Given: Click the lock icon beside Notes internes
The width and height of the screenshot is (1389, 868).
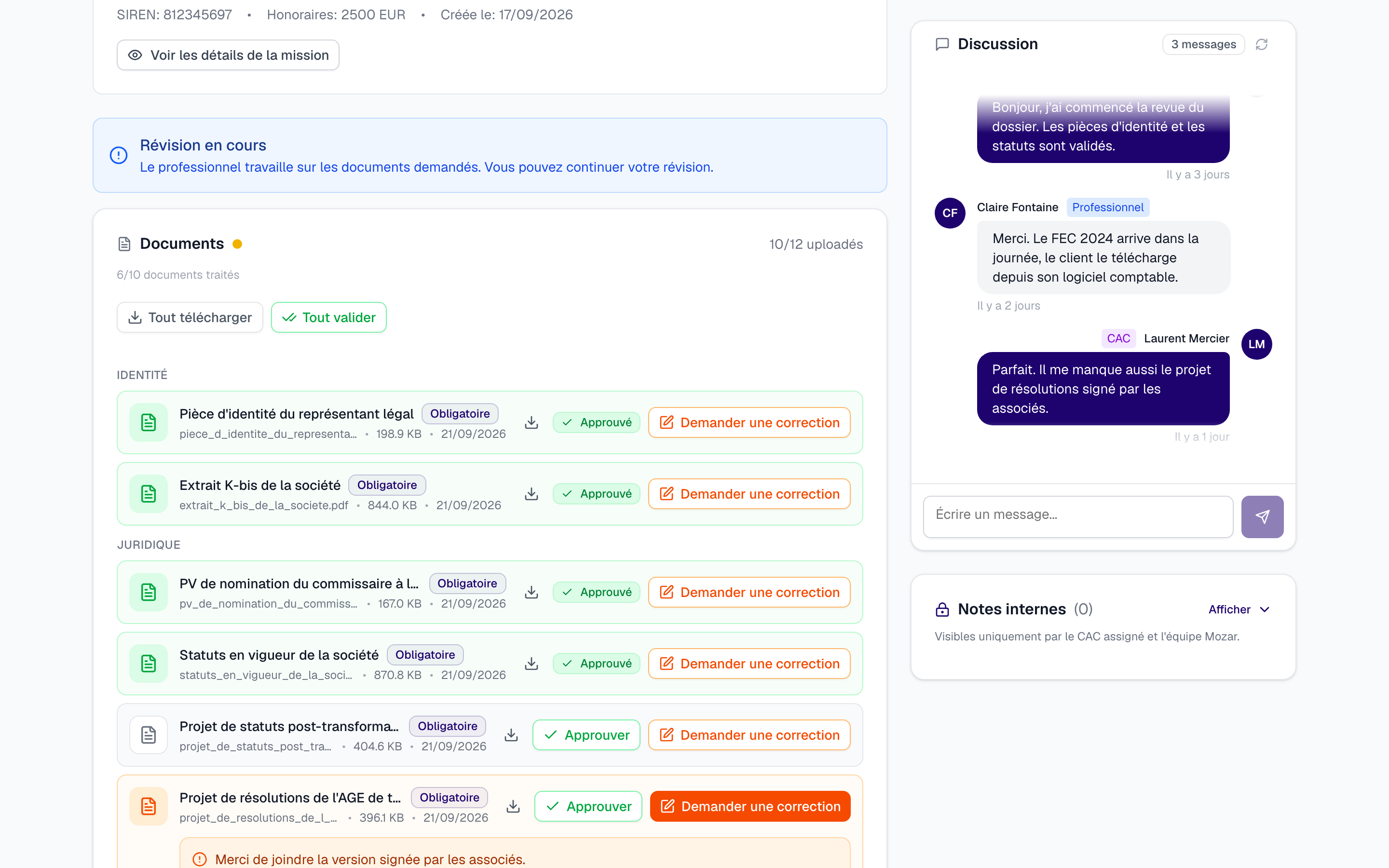Looking at the screenshot, I should pos(942,609).
